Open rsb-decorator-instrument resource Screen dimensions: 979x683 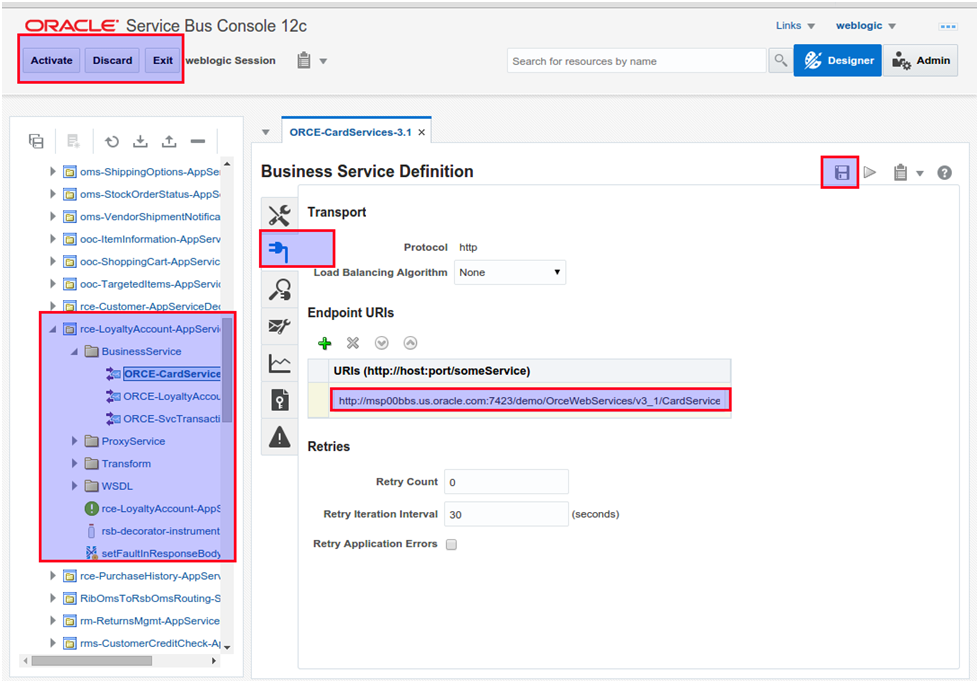160,531
